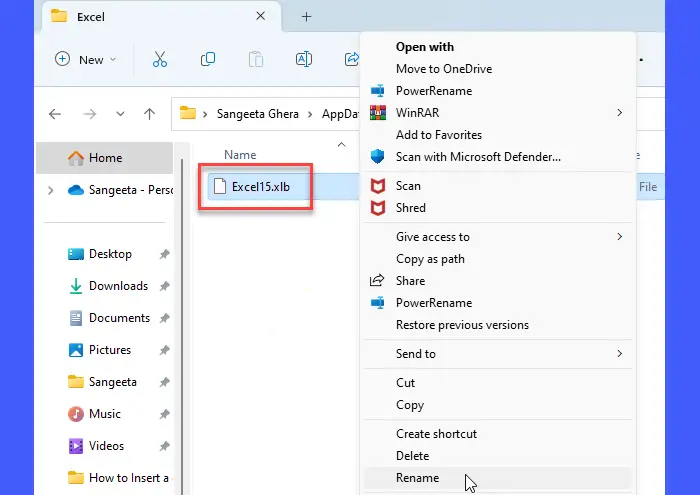The width and height of the screenshot is (700, 495).
Task: Open Give access to submenu
Action: pyautogui.click(x=498, y=237)
